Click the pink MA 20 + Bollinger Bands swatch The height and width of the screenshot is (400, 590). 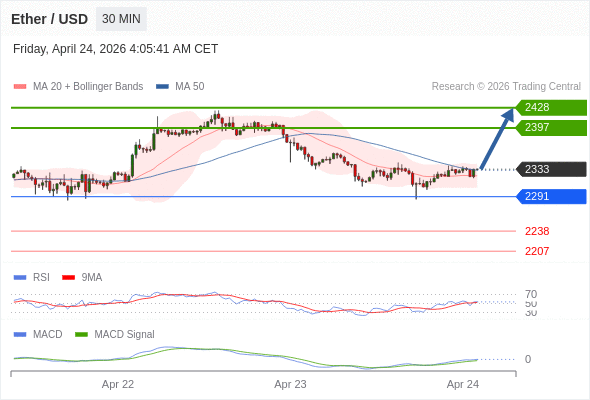(x=20, y=87)
